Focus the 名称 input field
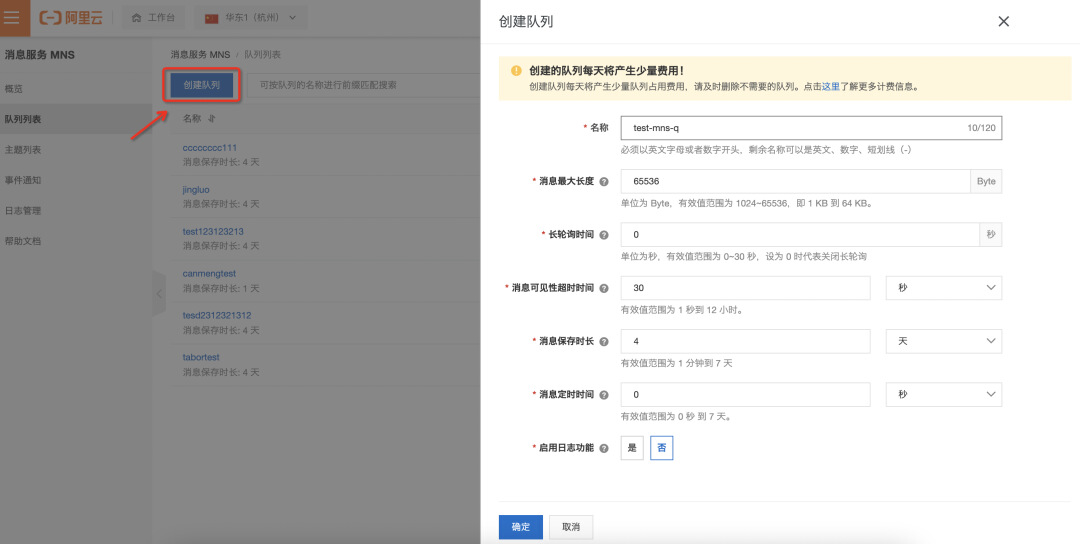This screenshot has width=1080, height=544. pyautogui.click(x=811, y=128)
